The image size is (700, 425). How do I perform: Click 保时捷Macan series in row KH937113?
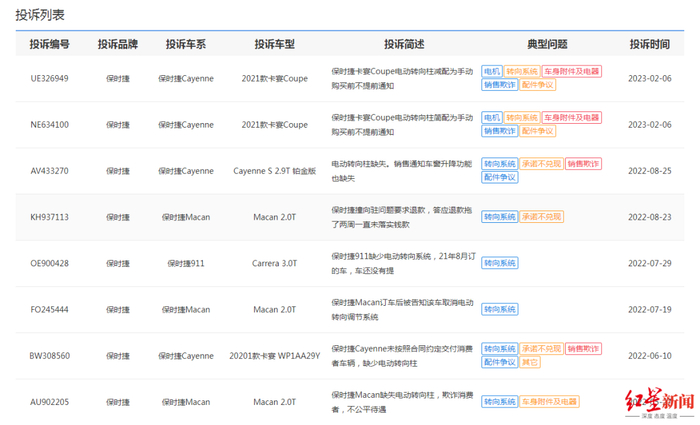tap(186, 217)
